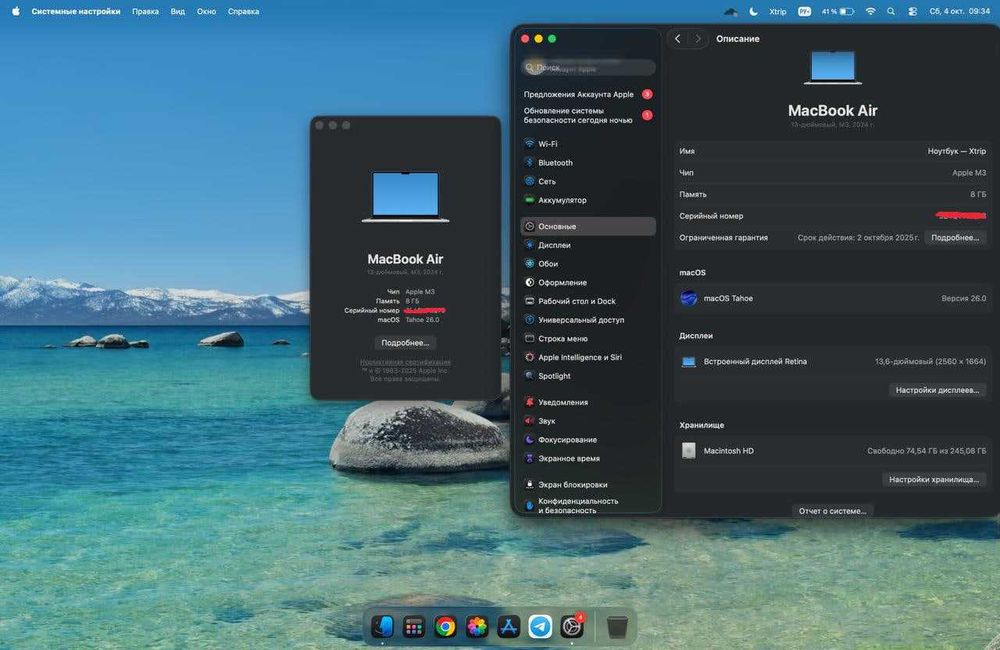The height and width of the screenshot is (650, 1000).
Task: Open the Правка menu
Action: [x=145, y=11]
